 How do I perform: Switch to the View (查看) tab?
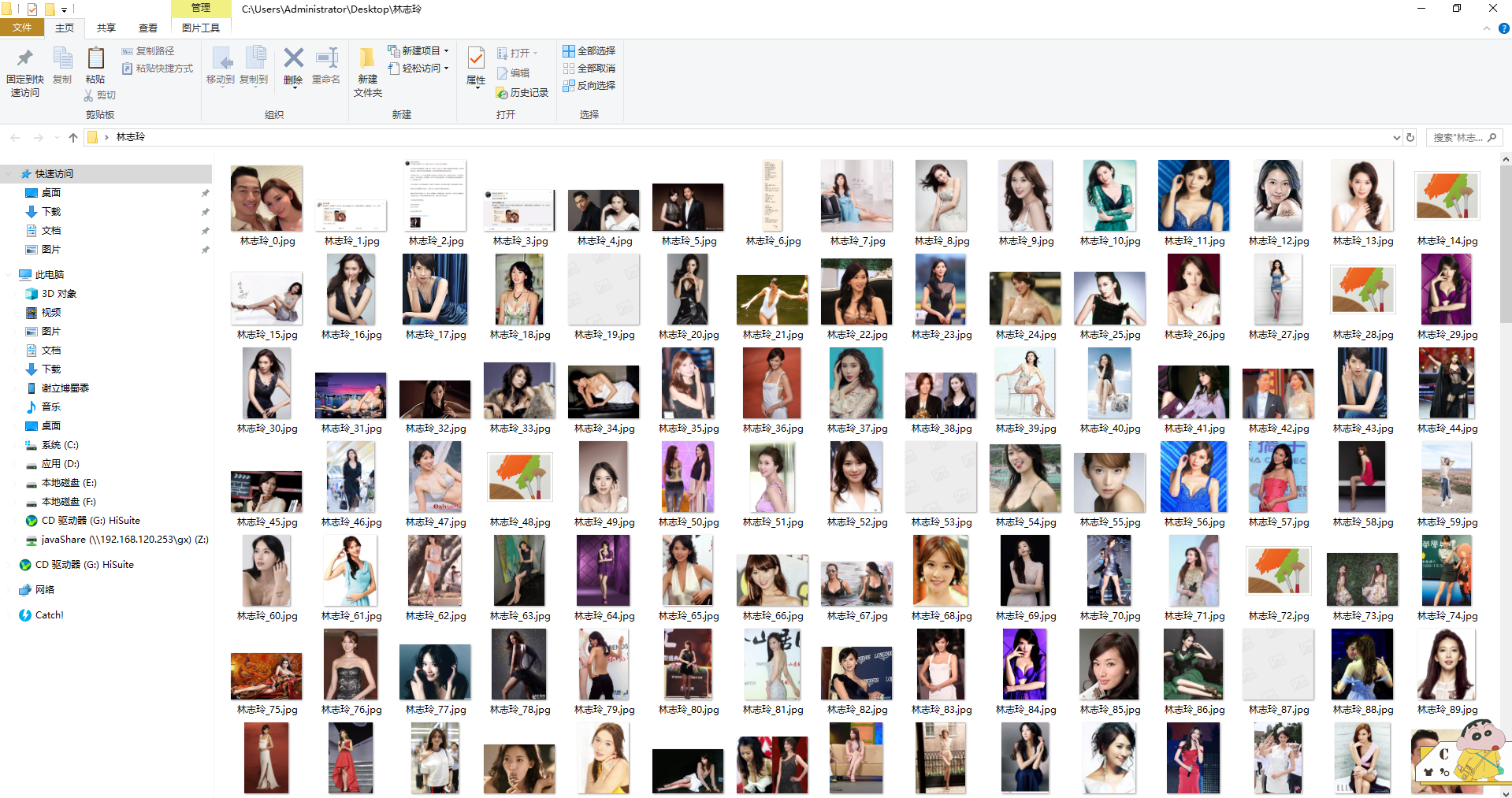click(148, 28)
